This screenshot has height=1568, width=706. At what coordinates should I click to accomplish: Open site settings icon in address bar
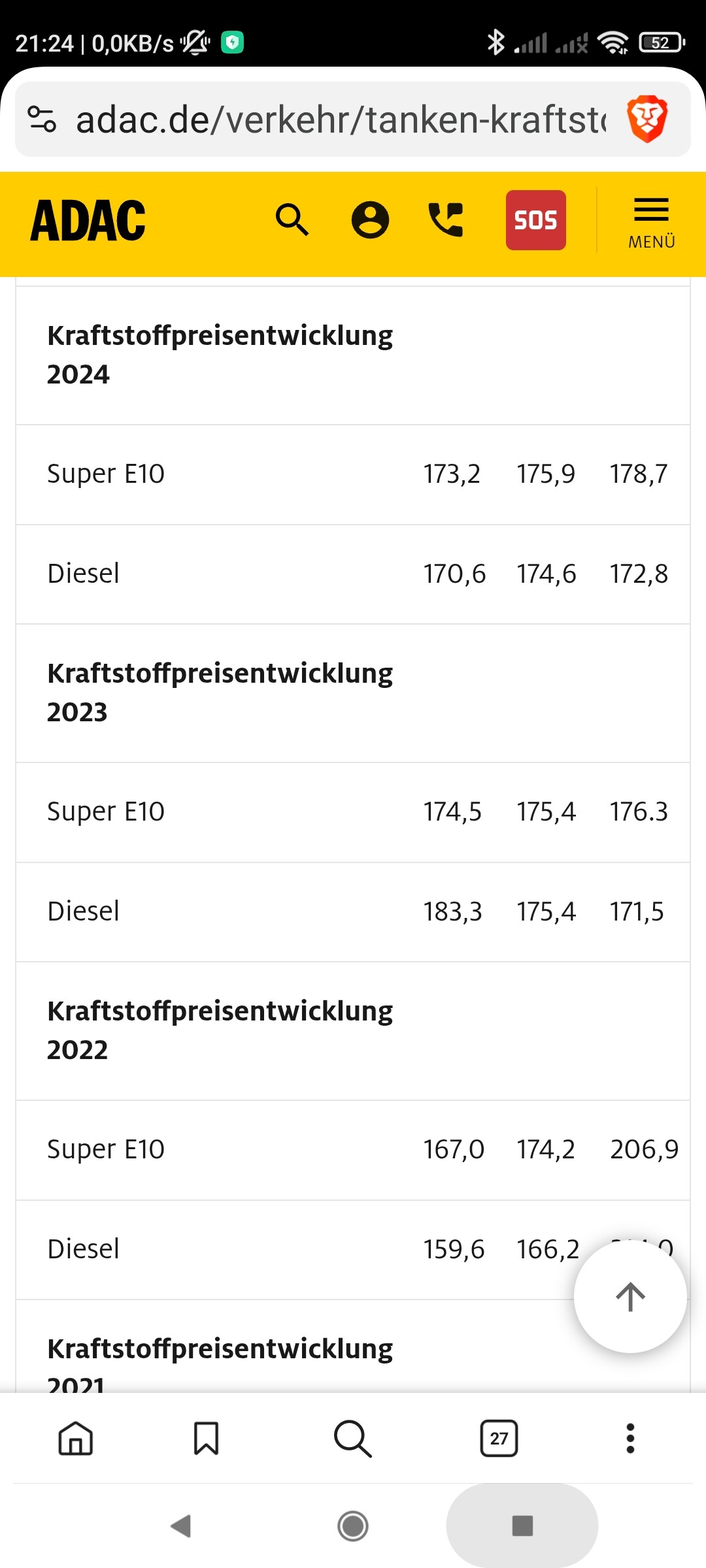(x=42, y=119)
